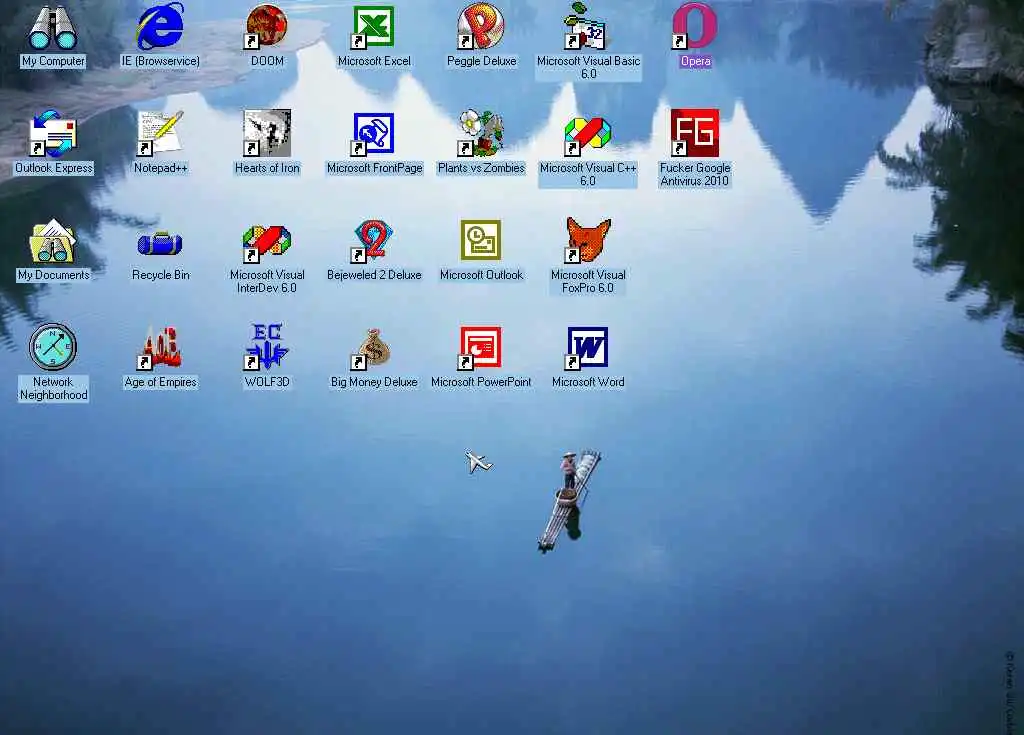Open the IE (Browservice) shortcut icon

[160, 26]
